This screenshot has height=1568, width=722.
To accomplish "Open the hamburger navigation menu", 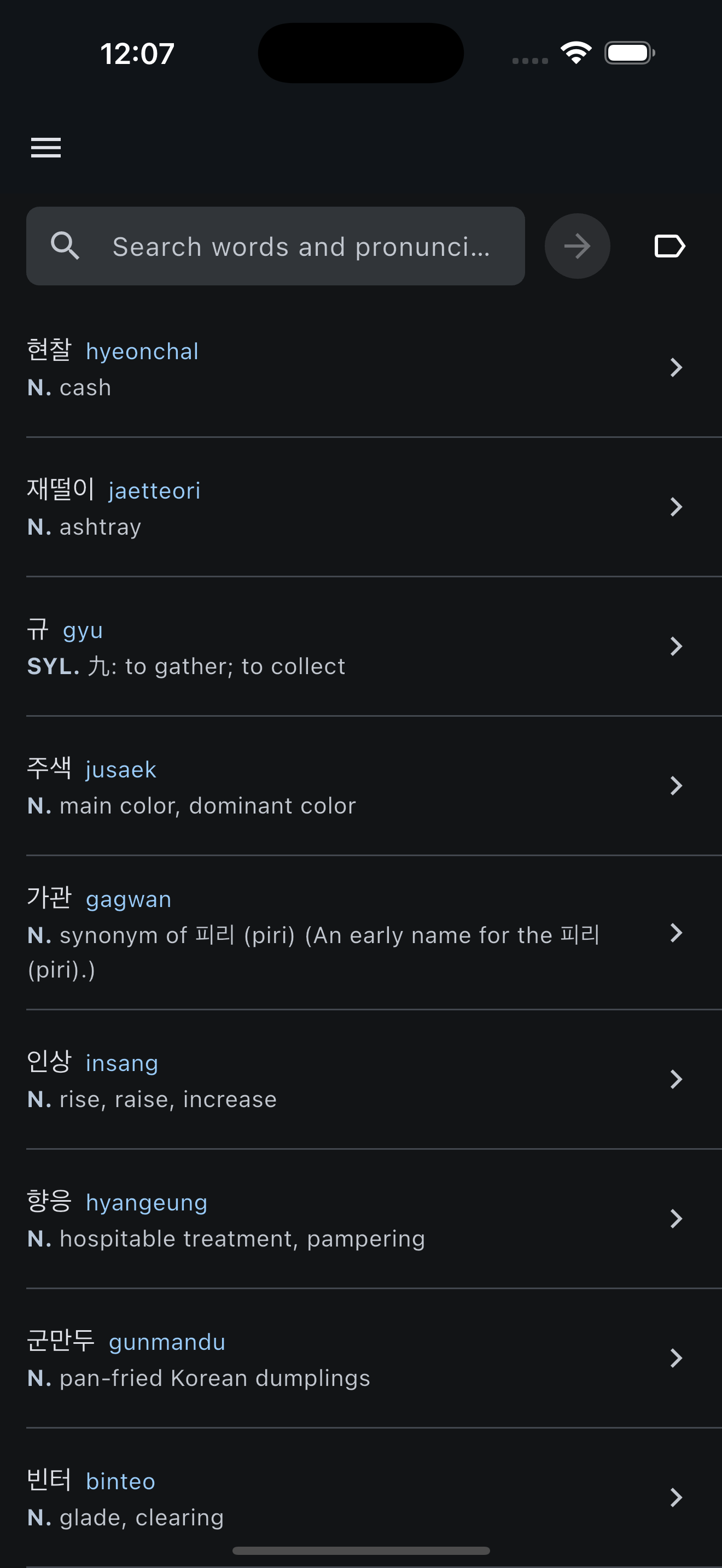I will coord(46,147).
